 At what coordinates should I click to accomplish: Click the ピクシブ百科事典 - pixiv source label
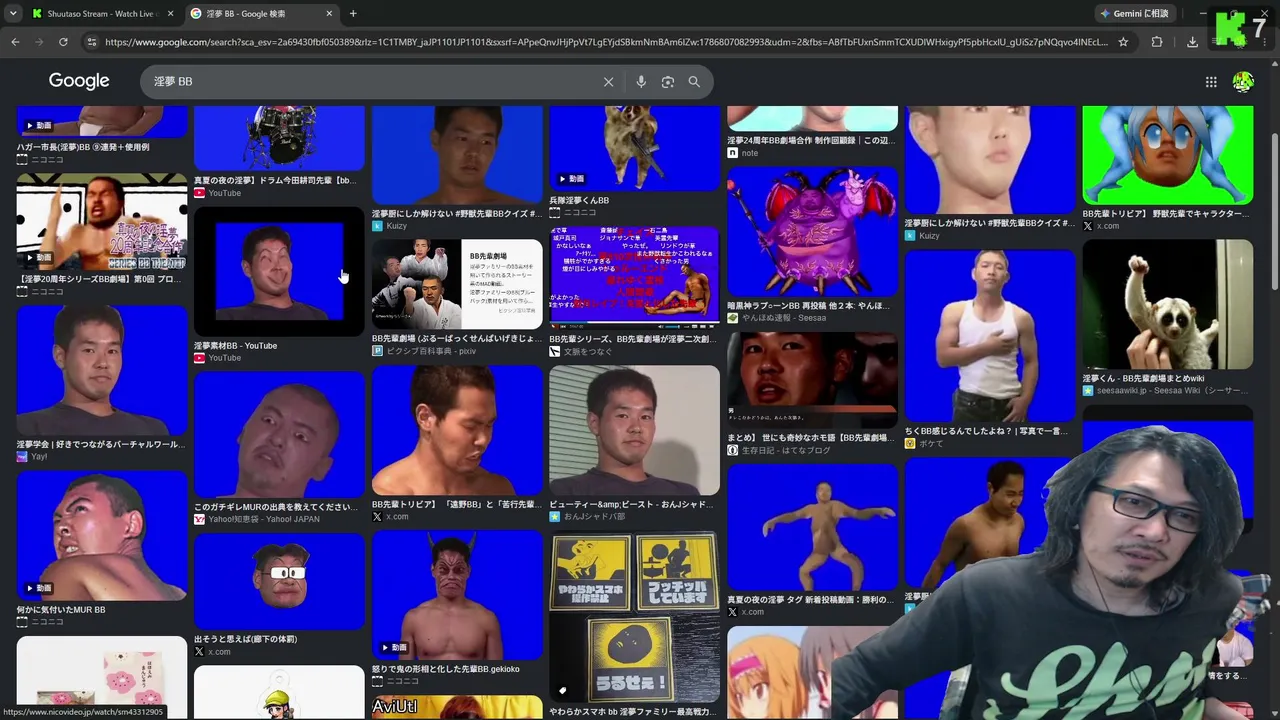431,351
